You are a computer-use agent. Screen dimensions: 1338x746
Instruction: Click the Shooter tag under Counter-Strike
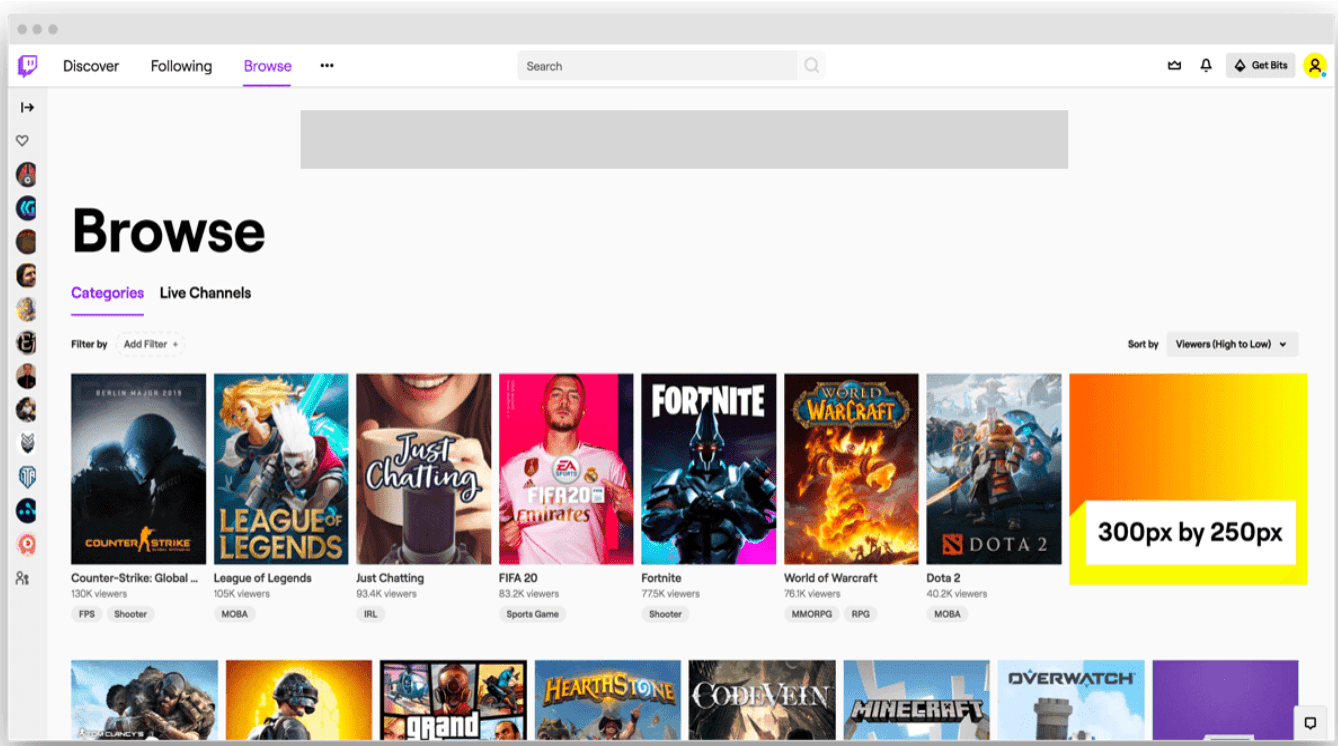click(130, 614)
